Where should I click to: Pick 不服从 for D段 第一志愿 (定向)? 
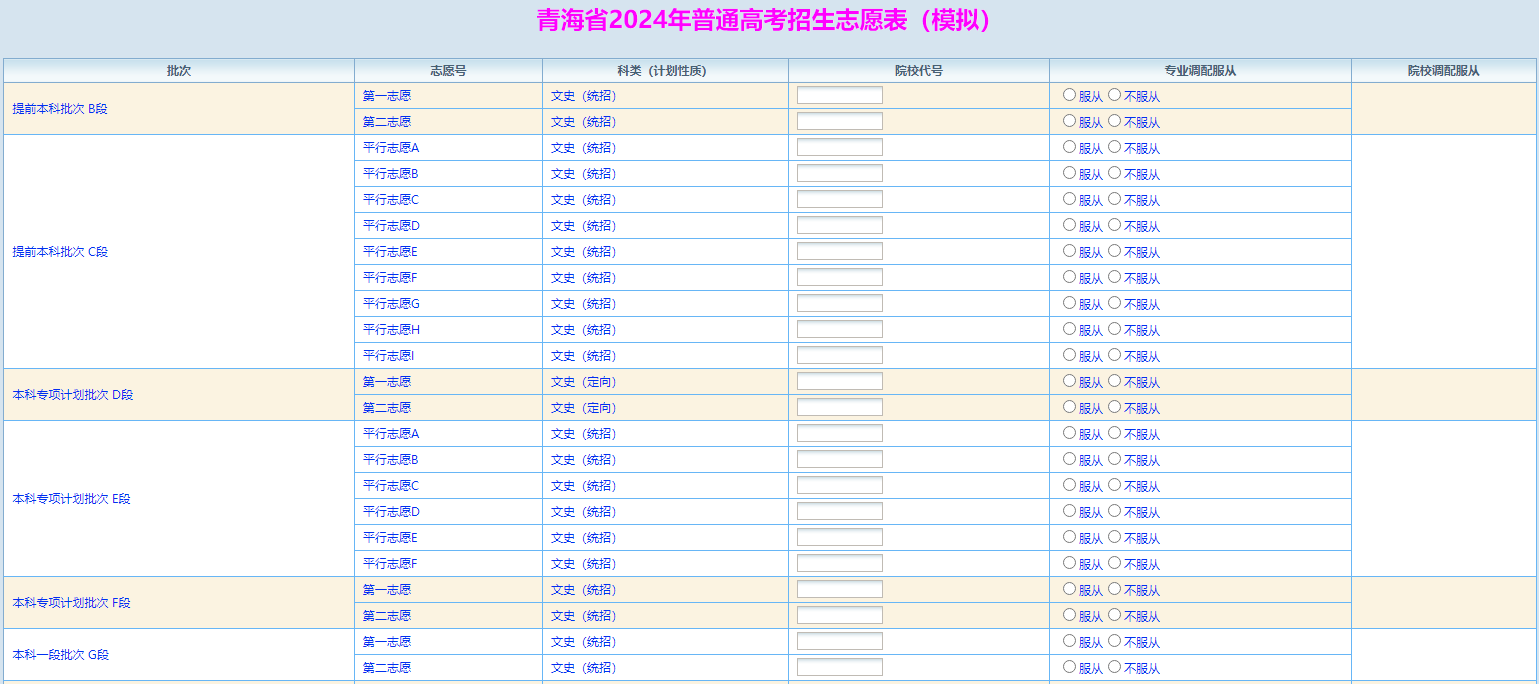click(1114, 381)
